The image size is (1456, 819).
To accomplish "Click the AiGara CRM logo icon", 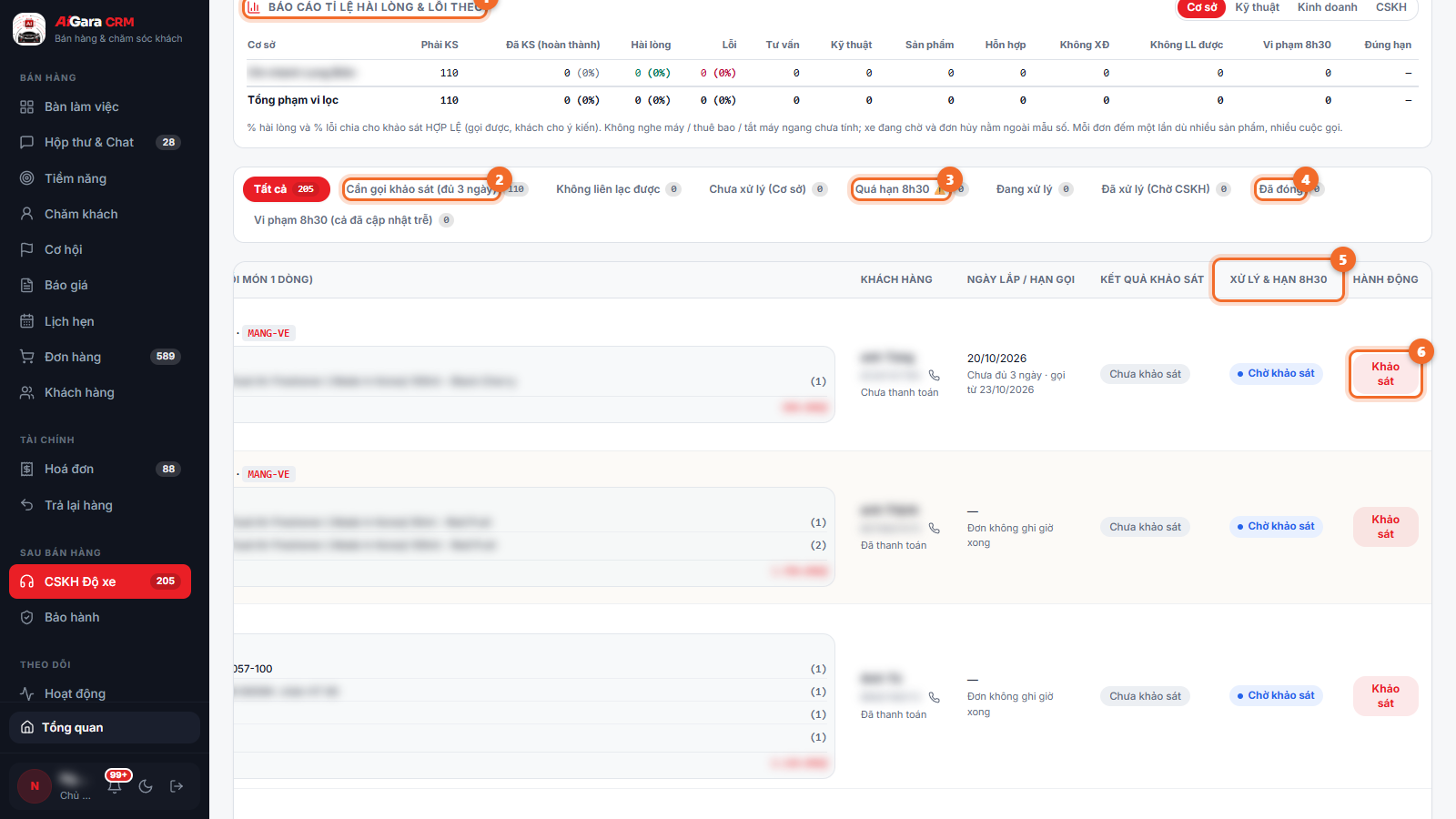I will click(x=29, y=29).
